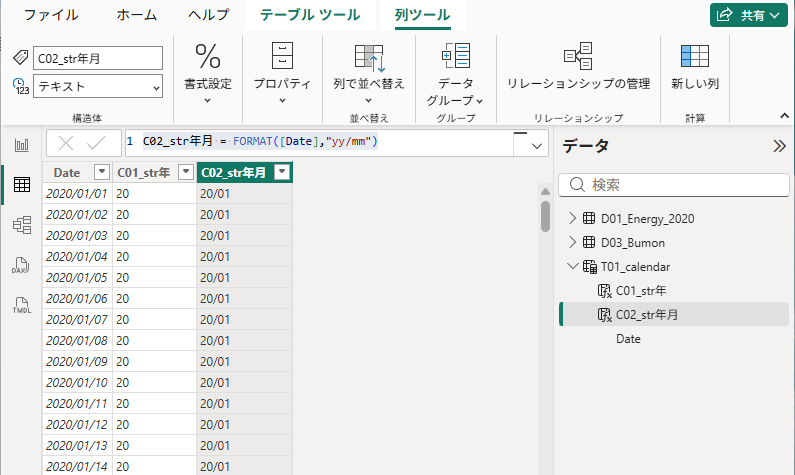Switch to the 列ツール tab
The width and height of the screenshot is (795, 475).
pyautogui.click(x=422, y=15)
